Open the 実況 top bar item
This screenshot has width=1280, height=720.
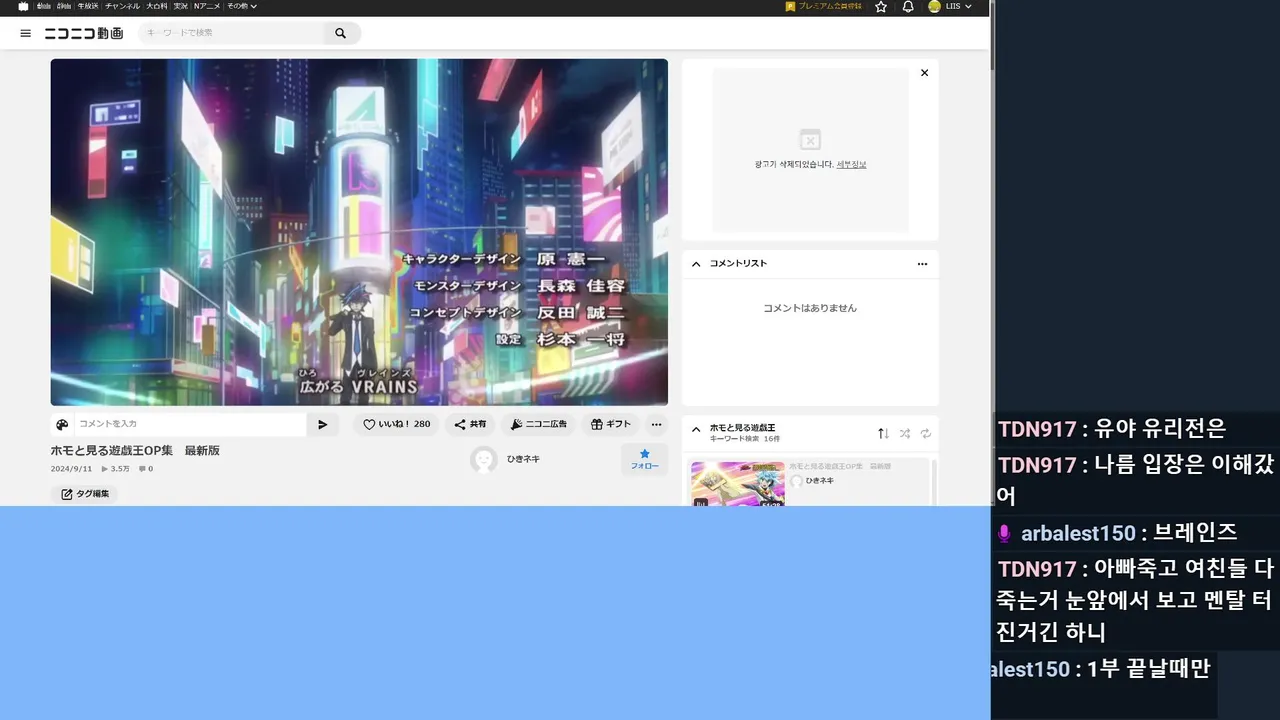[181, 6]
